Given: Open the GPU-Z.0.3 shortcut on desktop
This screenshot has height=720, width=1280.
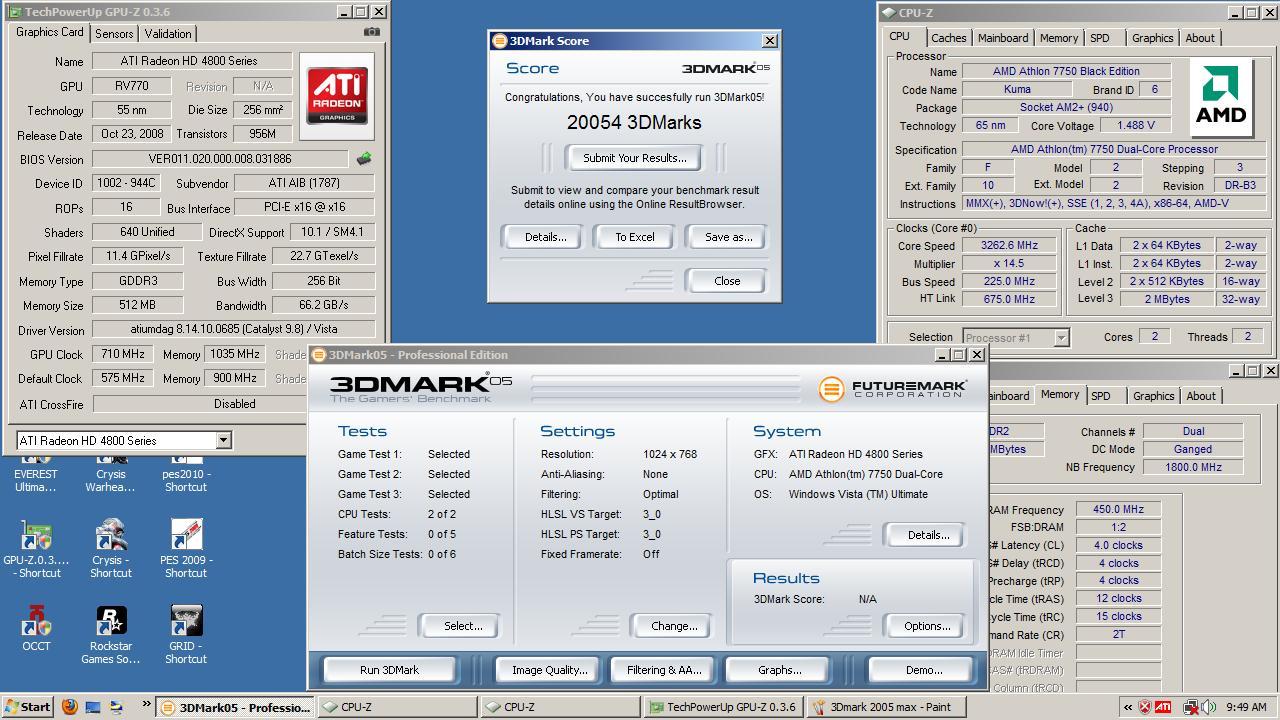Looking at the screenshot, I should 36,551.
